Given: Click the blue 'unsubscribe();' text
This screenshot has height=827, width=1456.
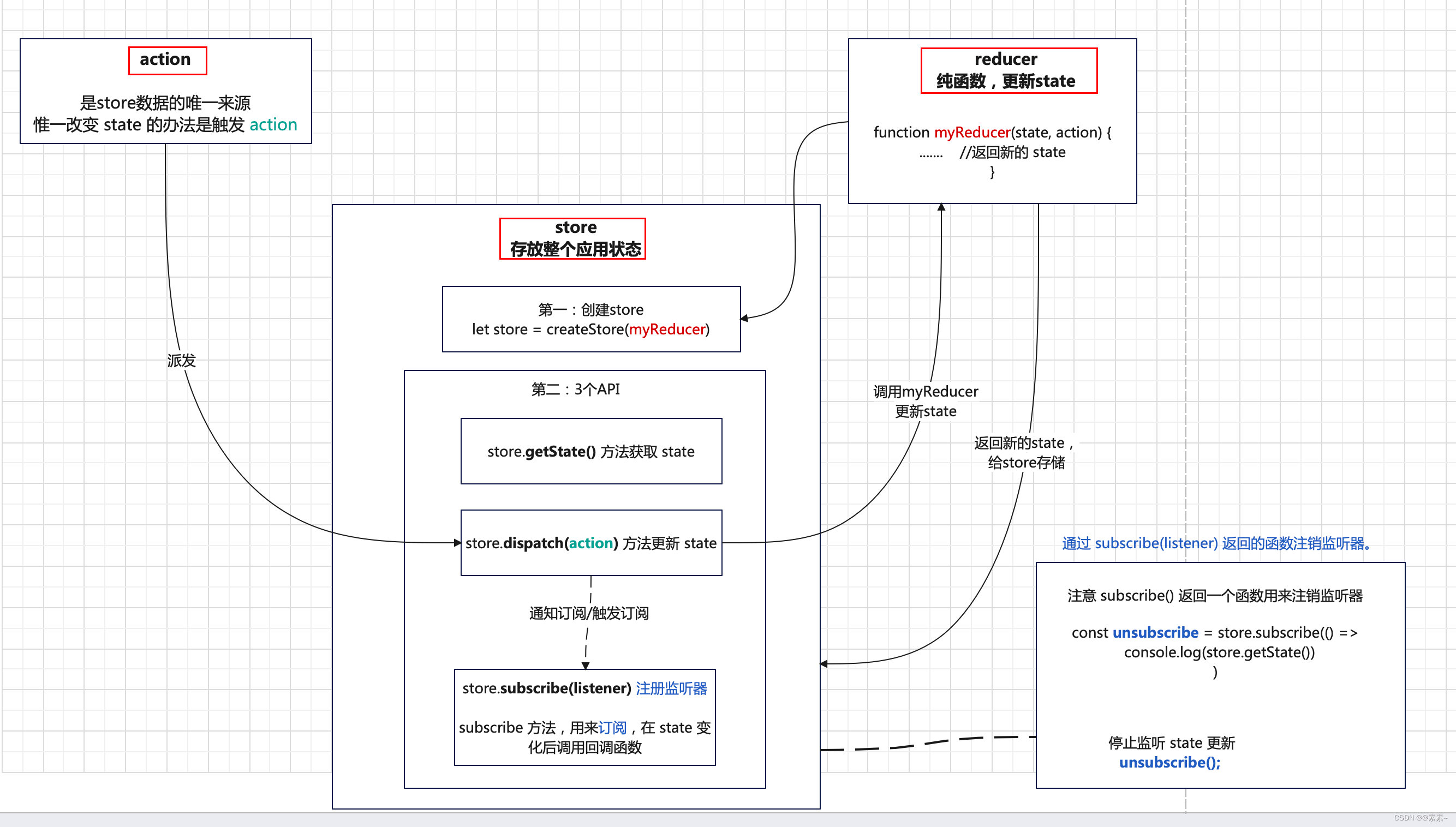Looking at the screenshot, I should click(1169, 762).
